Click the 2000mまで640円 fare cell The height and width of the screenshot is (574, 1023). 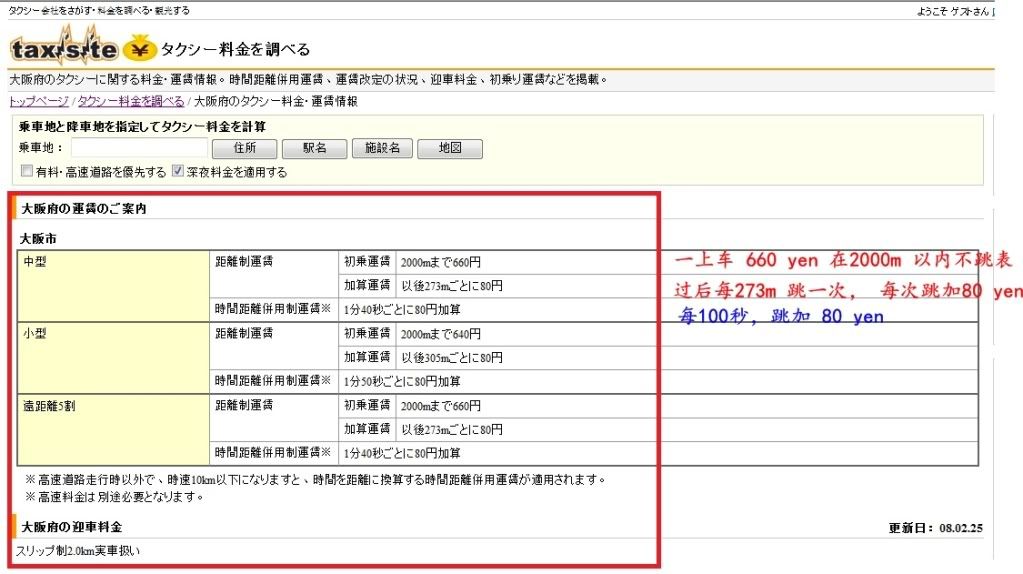(440, 333)
